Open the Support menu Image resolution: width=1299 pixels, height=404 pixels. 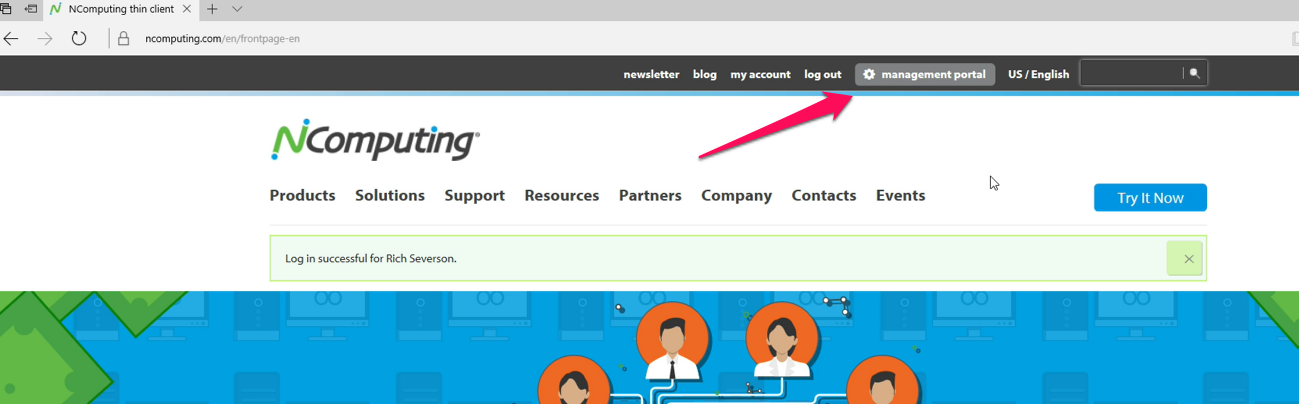click(x=474, y=196)
